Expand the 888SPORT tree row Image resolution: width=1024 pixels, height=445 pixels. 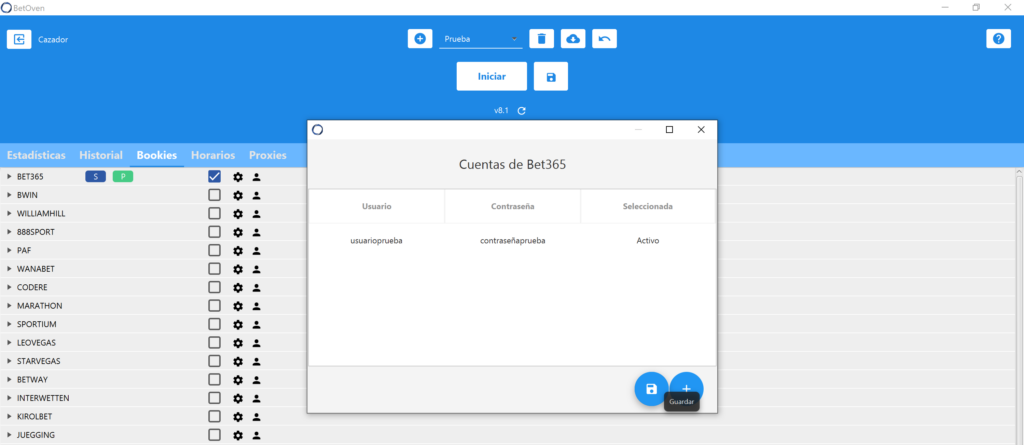tap(9, 232)
